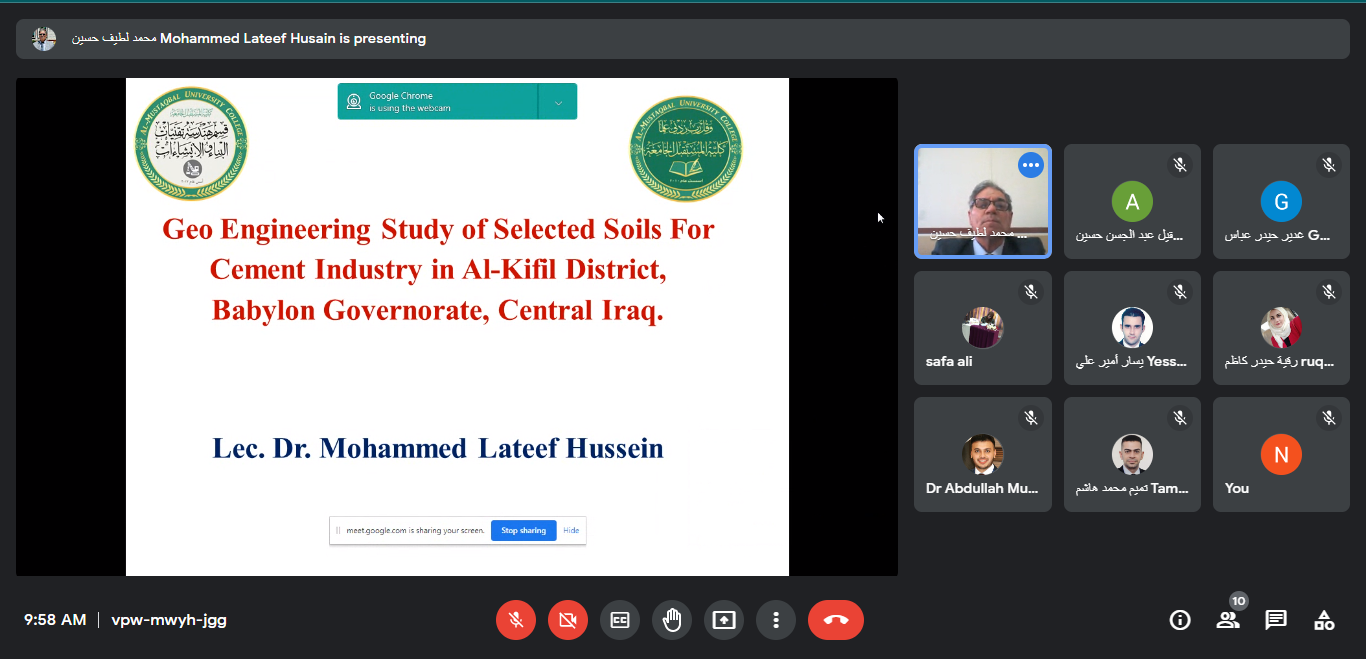Viewport: 1366px width, 659px height.
Task: Open more options three-dot menu
Action: pos(776,620)
